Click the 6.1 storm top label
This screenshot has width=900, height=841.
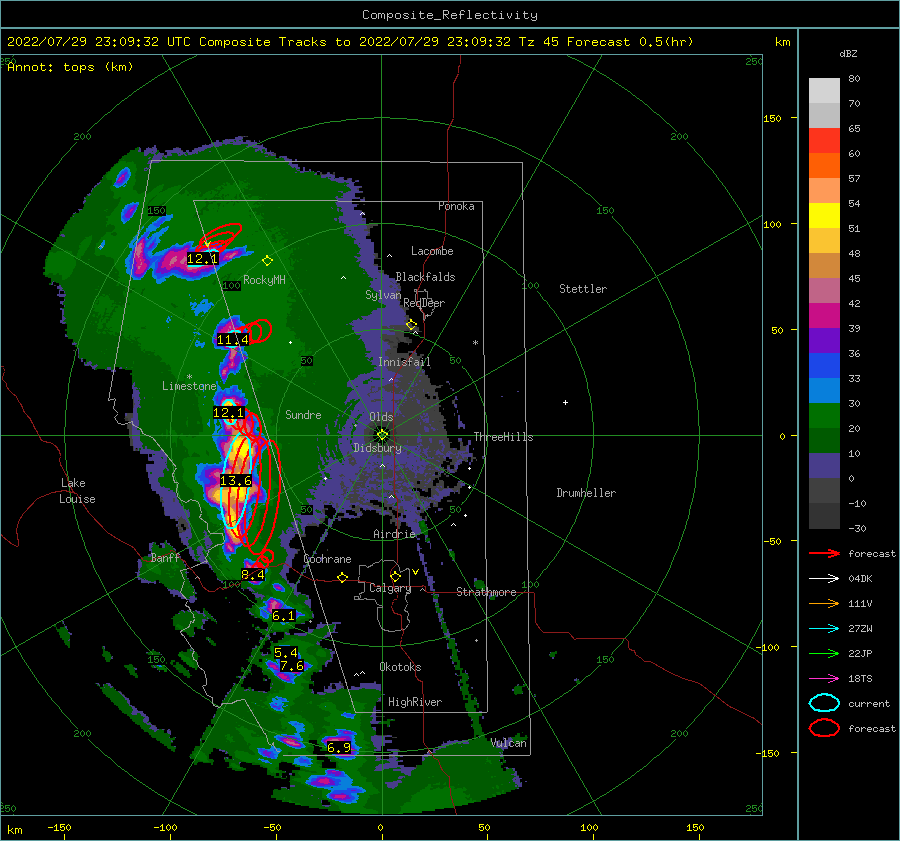point(284,615)
